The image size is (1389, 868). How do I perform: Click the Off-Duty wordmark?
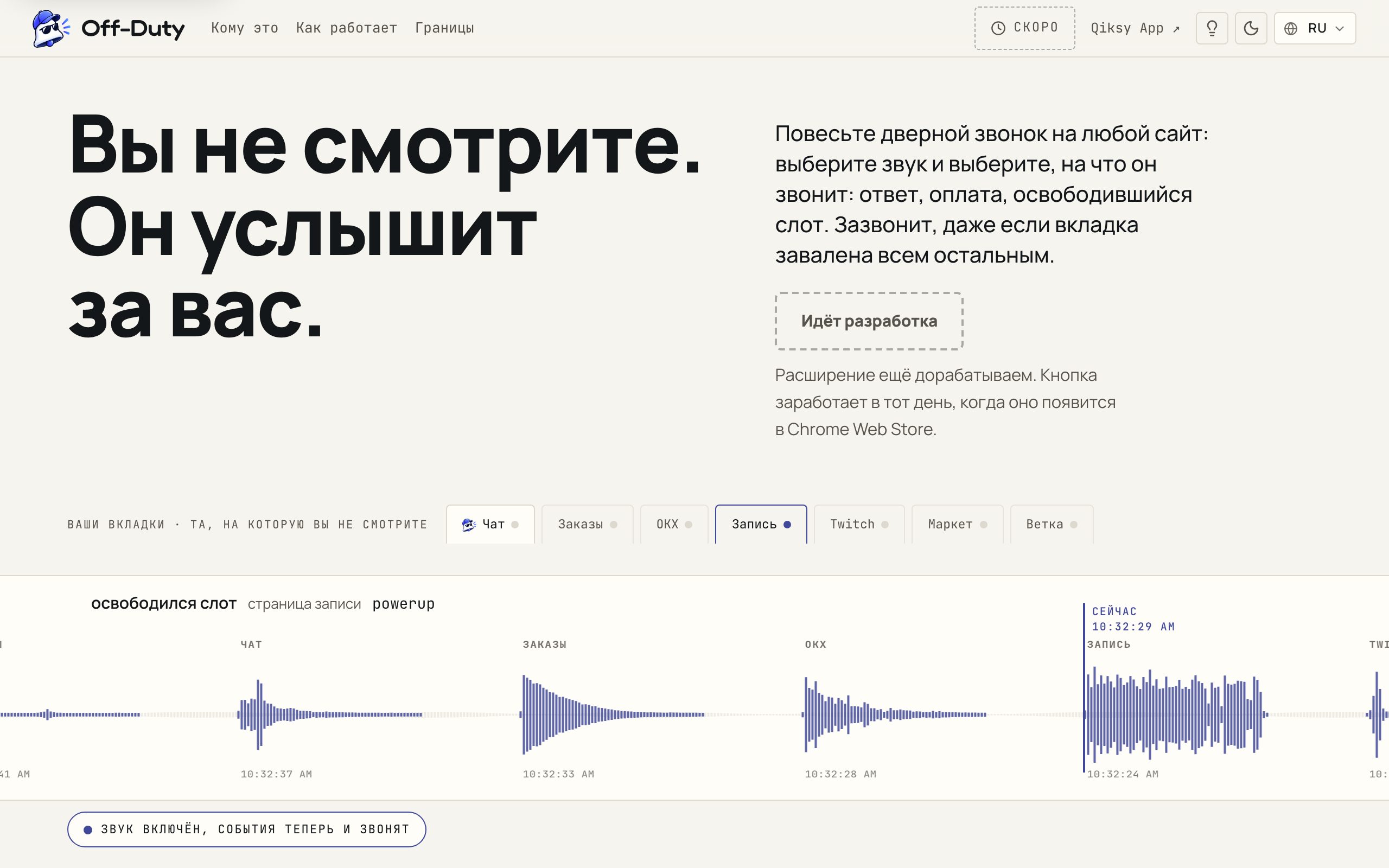click(x=133, y=28)
